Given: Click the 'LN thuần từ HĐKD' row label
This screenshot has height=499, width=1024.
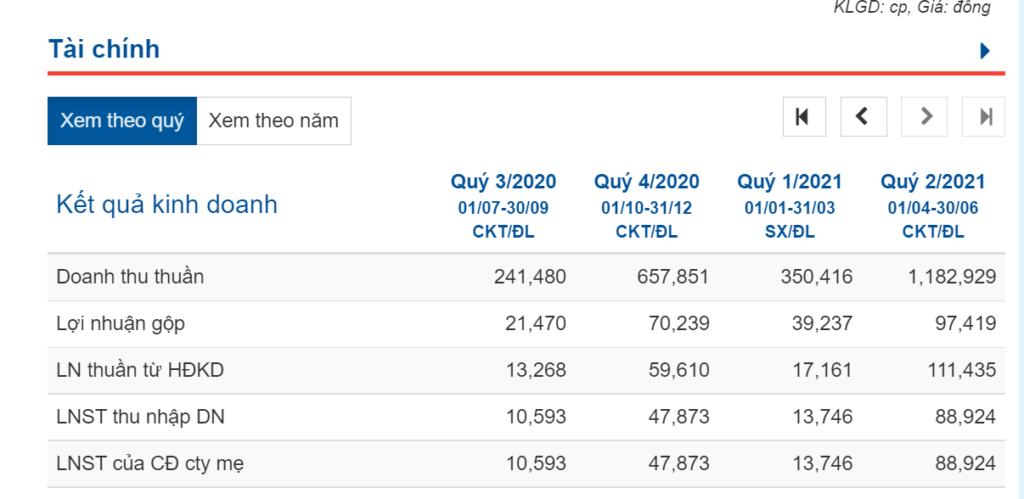Looking at the screenshot, I should coord(140,370).
